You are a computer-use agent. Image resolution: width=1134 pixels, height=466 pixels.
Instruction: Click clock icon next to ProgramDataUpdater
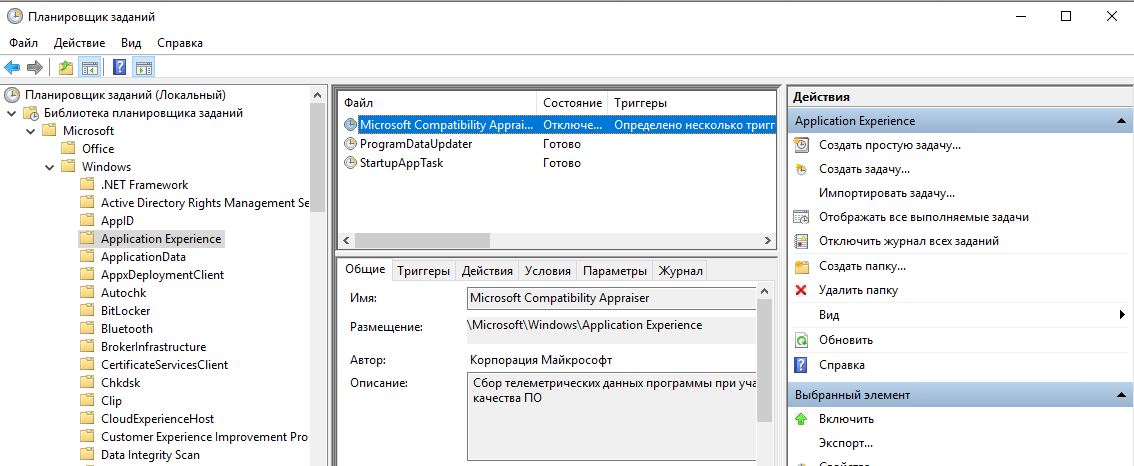point(350,144)
